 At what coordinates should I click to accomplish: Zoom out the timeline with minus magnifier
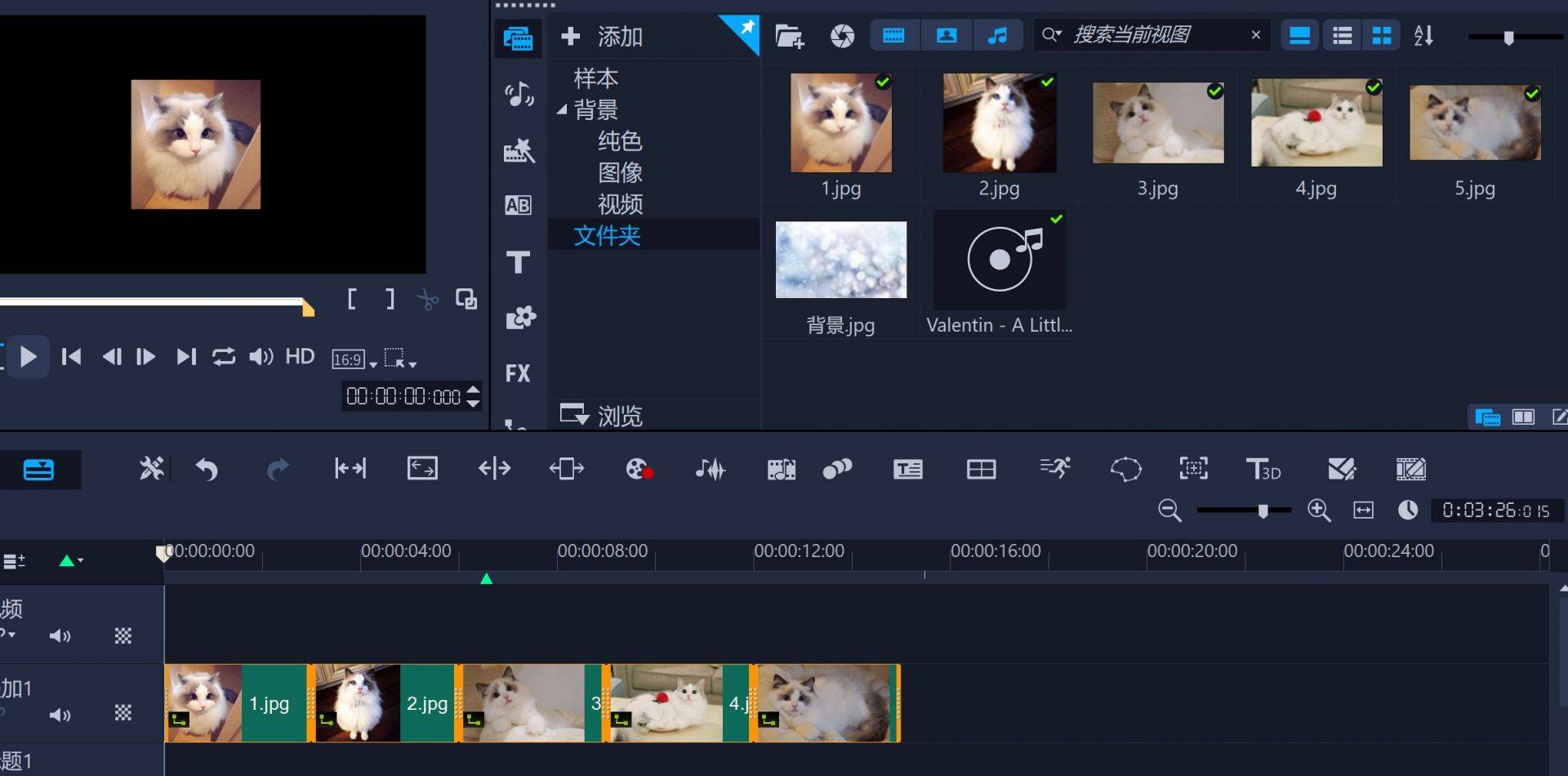tap(1169, 511)
